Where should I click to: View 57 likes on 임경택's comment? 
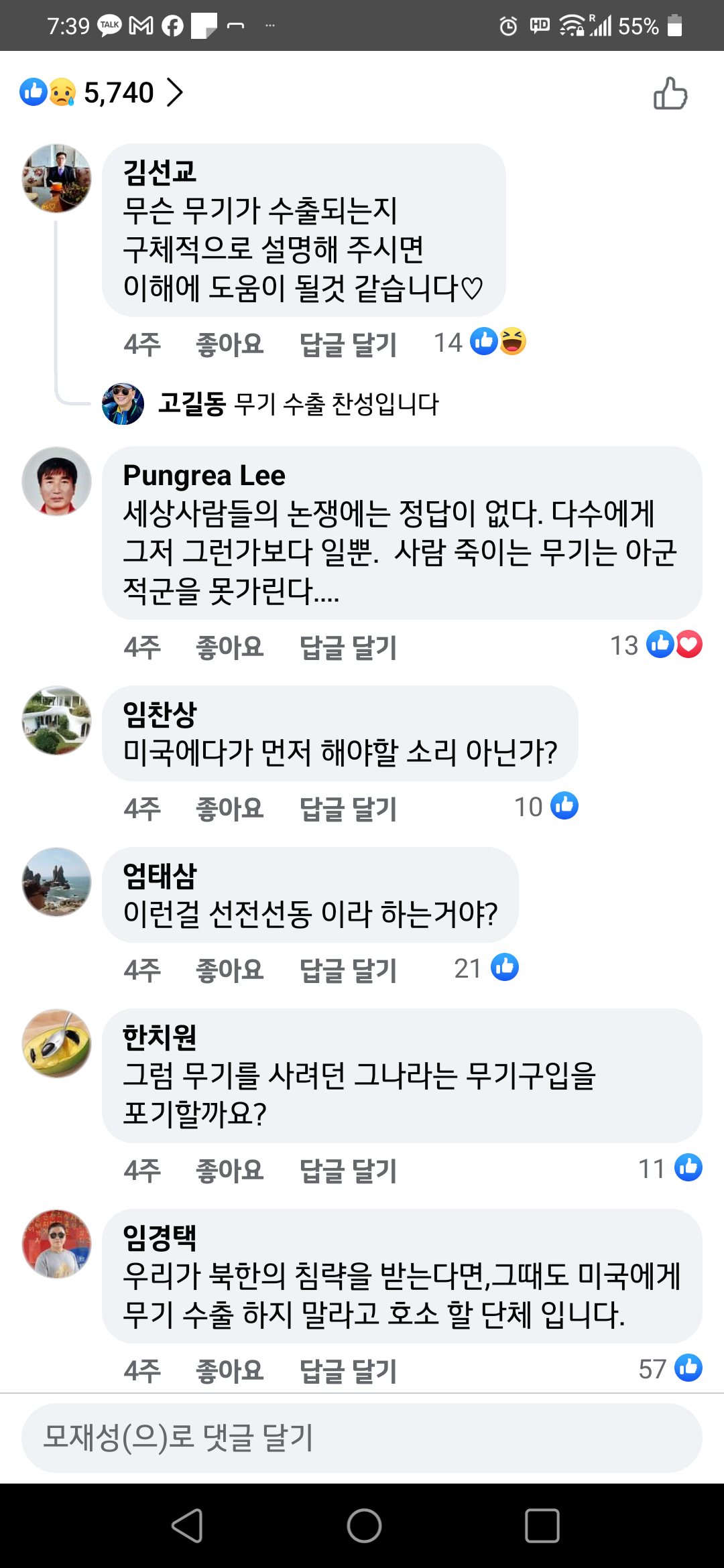pyautogui.click(x=670, y=1368)
